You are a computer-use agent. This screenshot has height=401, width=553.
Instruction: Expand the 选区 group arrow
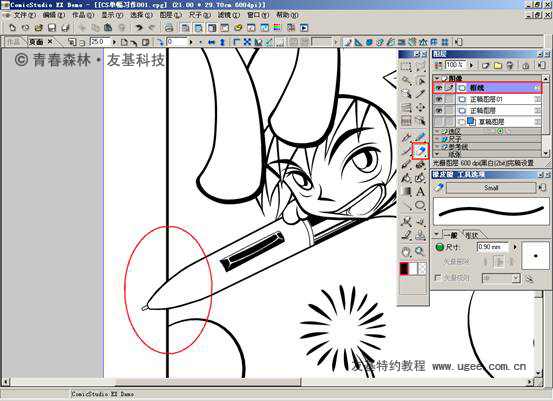pyautogui.click(x=437, y=132)
